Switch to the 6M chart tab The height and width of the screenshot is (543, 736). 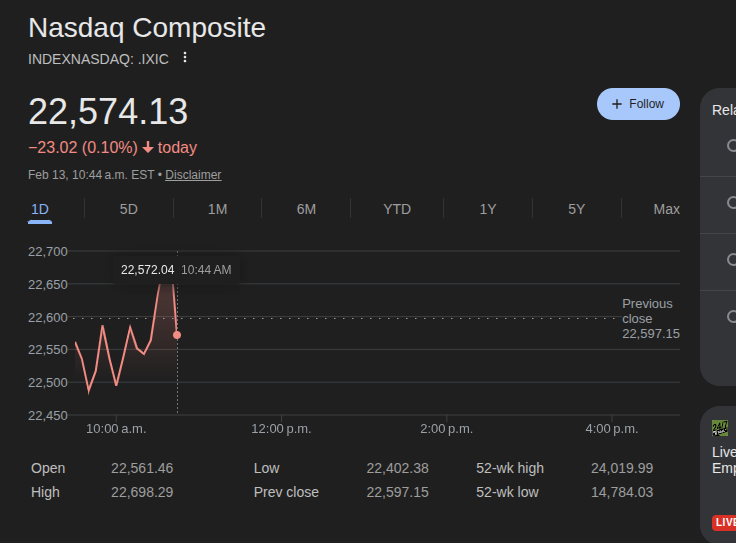click(306, 209)
